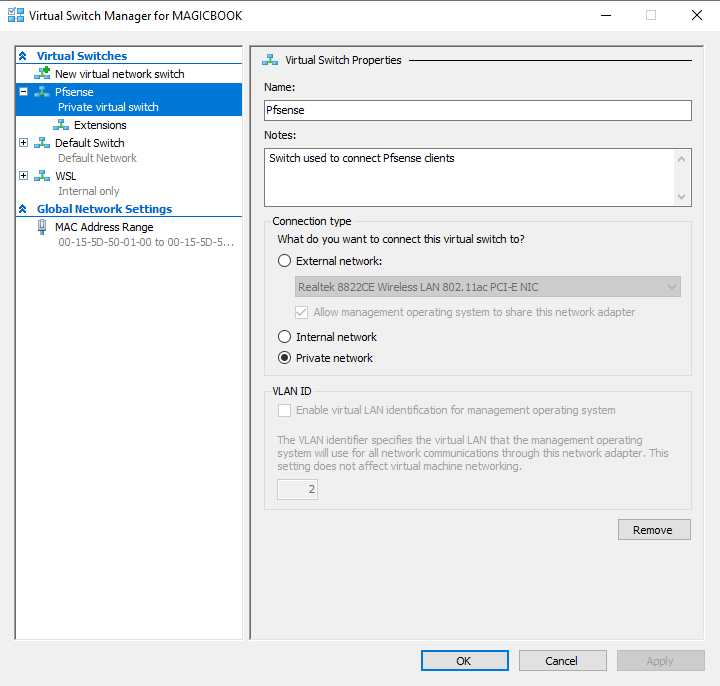Viewport: 720px width, 686px height.
Task: Expand the Default Switch tree node
Action: tap(23, 143)
